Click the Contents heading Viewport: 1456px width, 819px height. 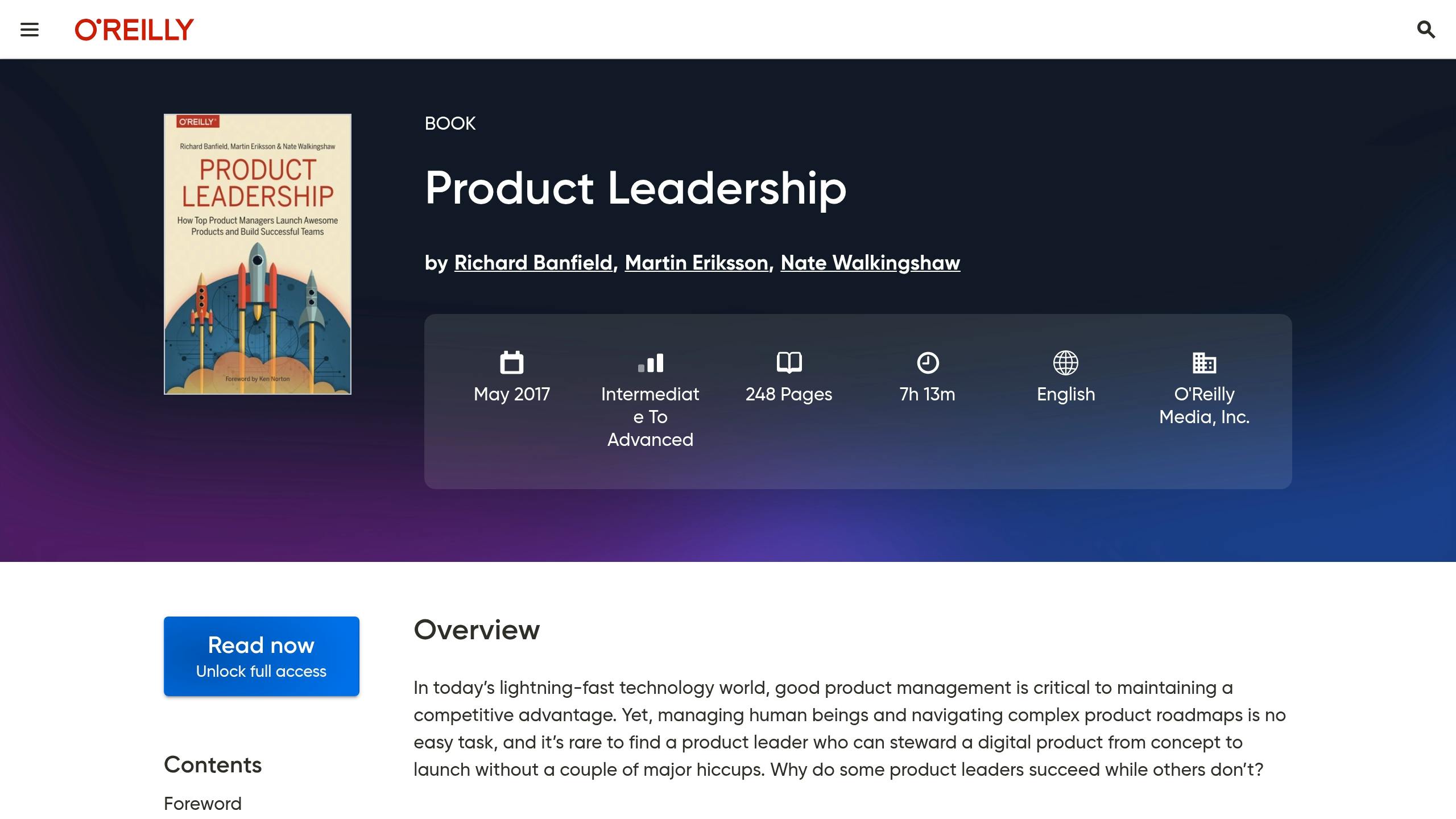tap(213, 765)
